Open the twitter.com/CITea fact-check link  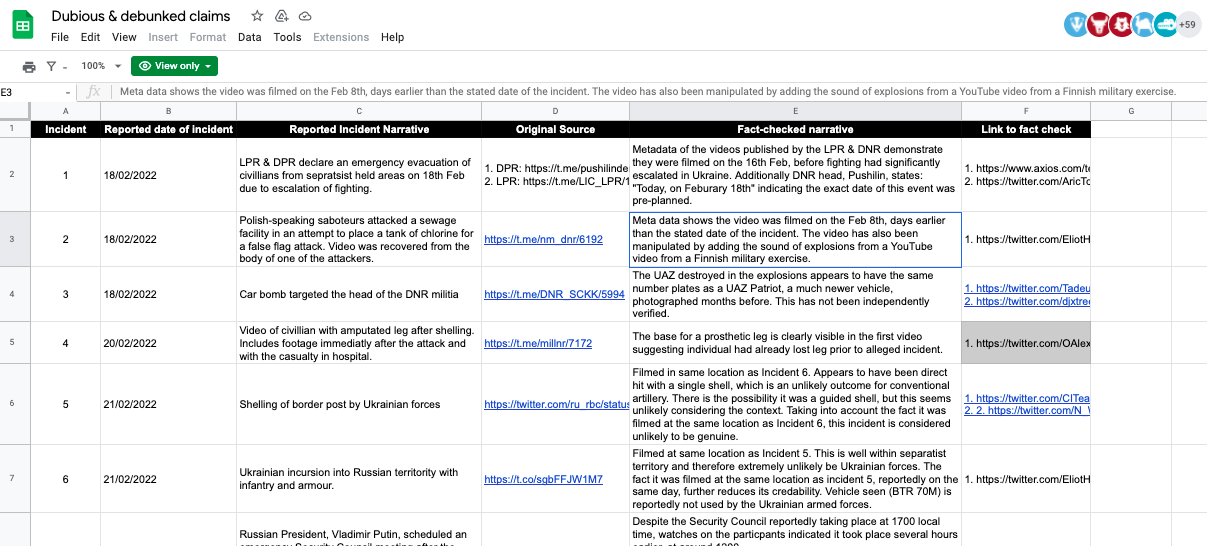tap(1027, 398)
